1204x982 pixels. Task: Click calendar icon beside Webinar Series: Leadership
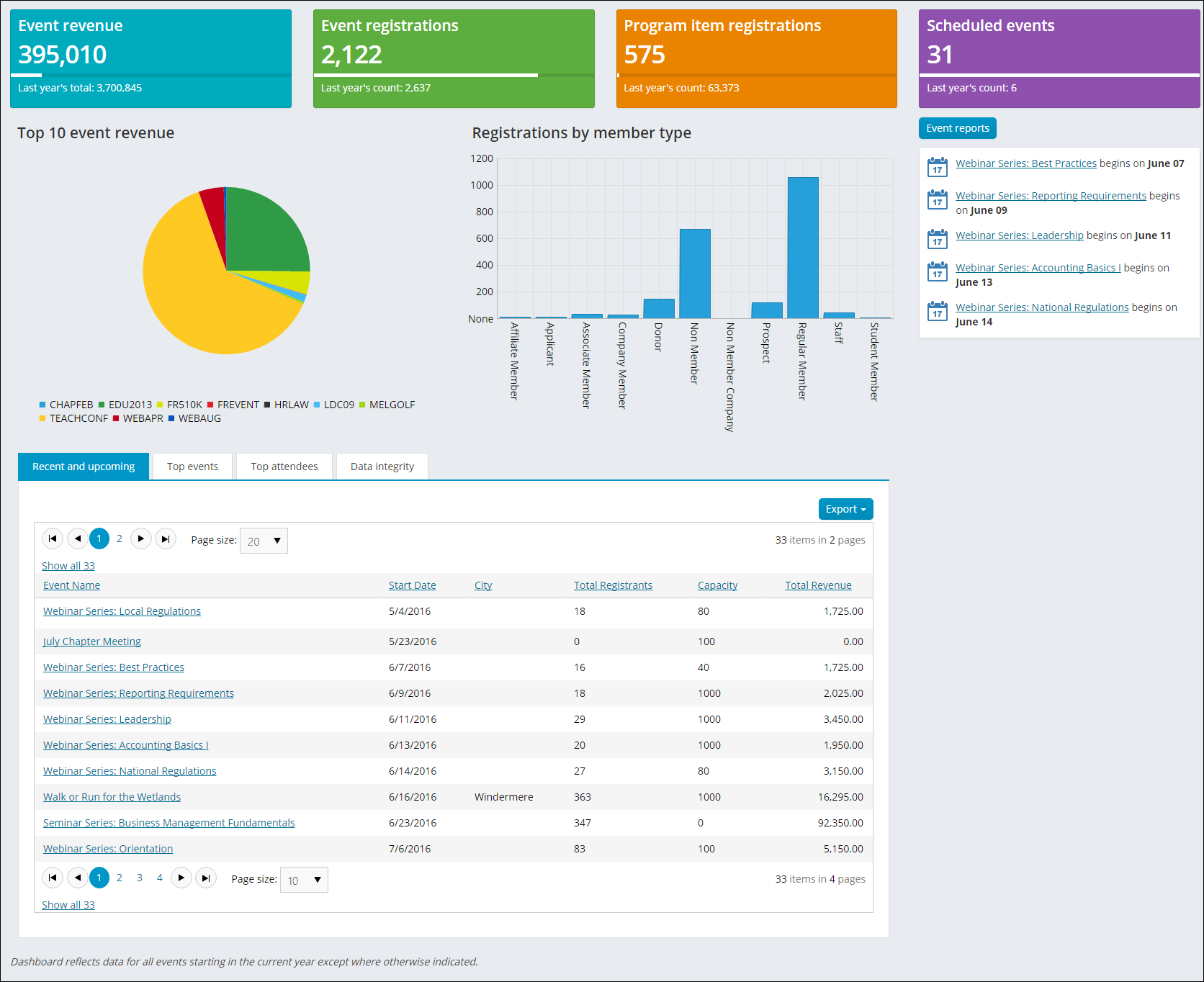pyautogui.click(x=937, y=239)
